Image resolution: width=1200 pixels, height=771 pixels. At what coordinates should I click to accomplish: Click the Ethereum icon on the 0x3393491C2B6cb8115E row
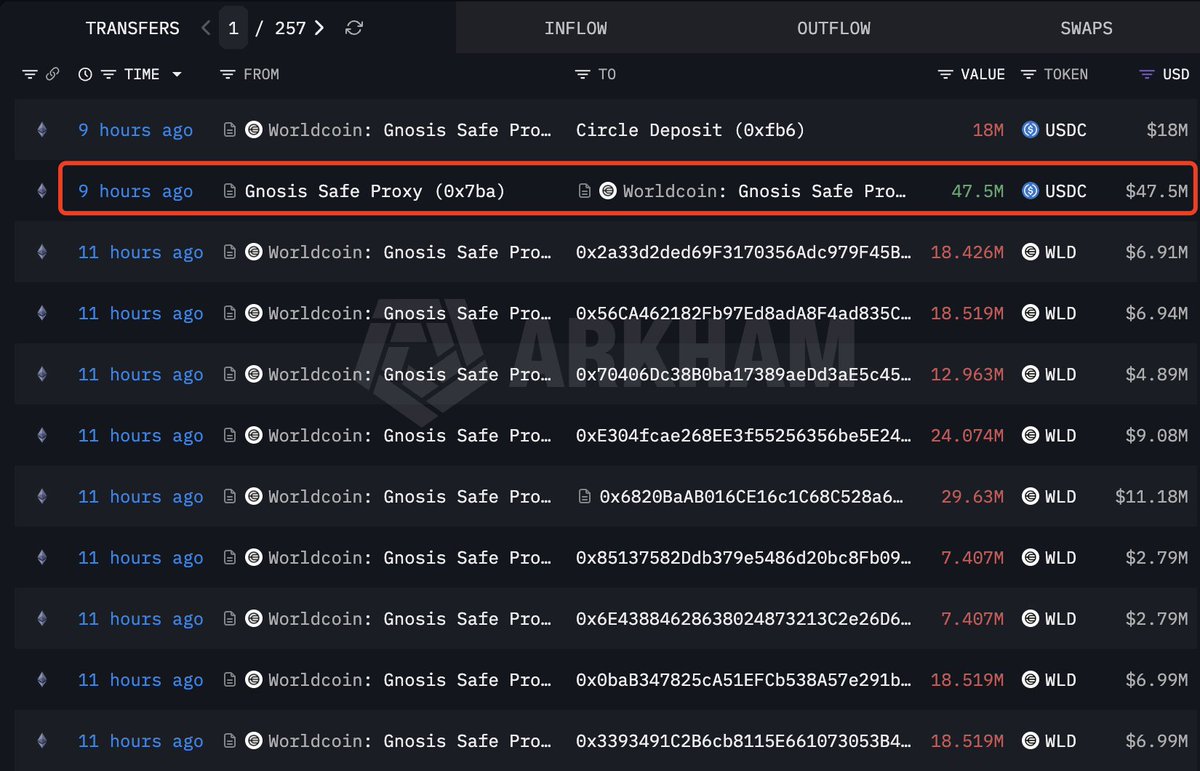click(x=41, y=740)
